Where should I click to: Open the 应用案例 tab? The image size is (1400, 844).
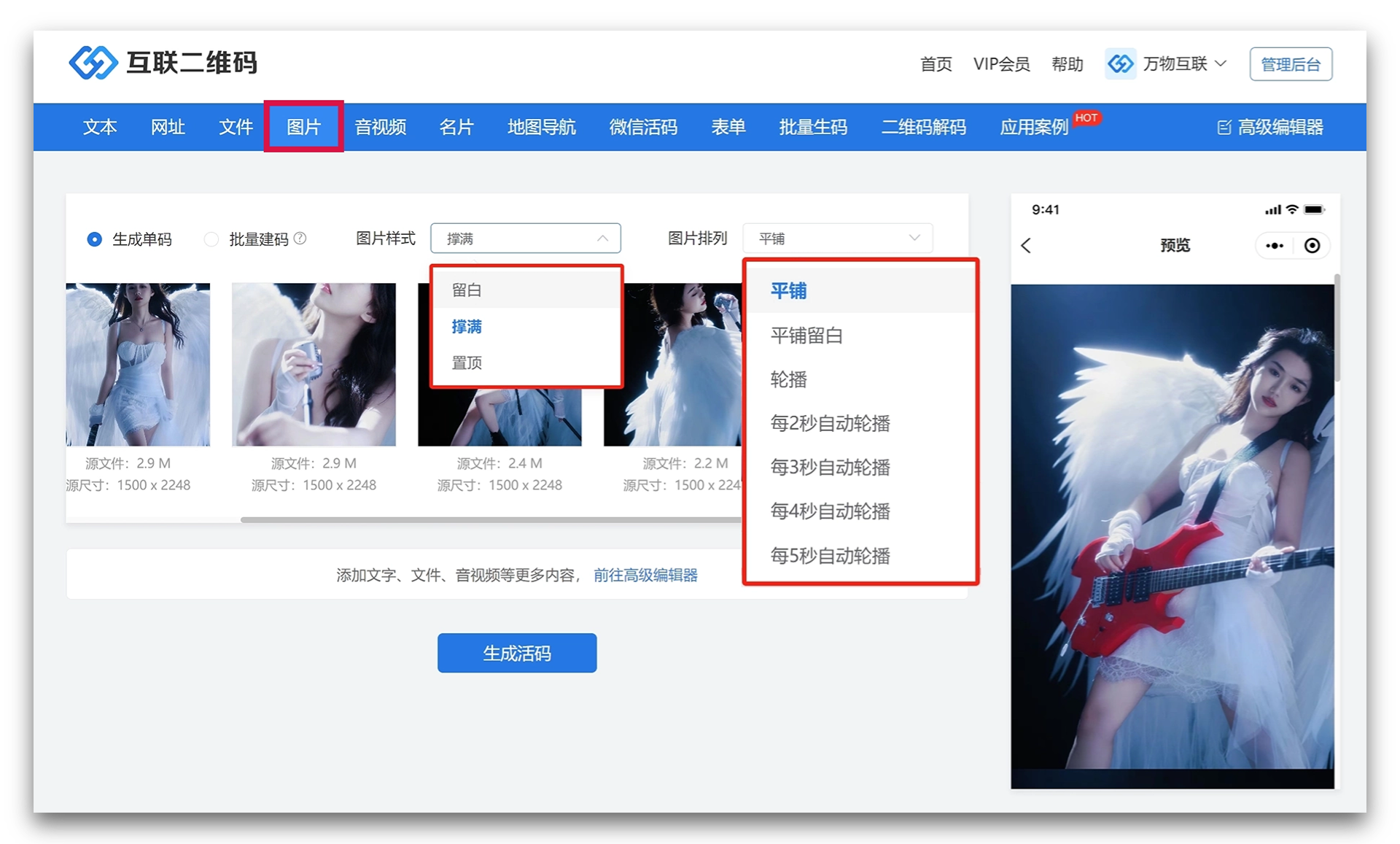(x=1034, y=127)
